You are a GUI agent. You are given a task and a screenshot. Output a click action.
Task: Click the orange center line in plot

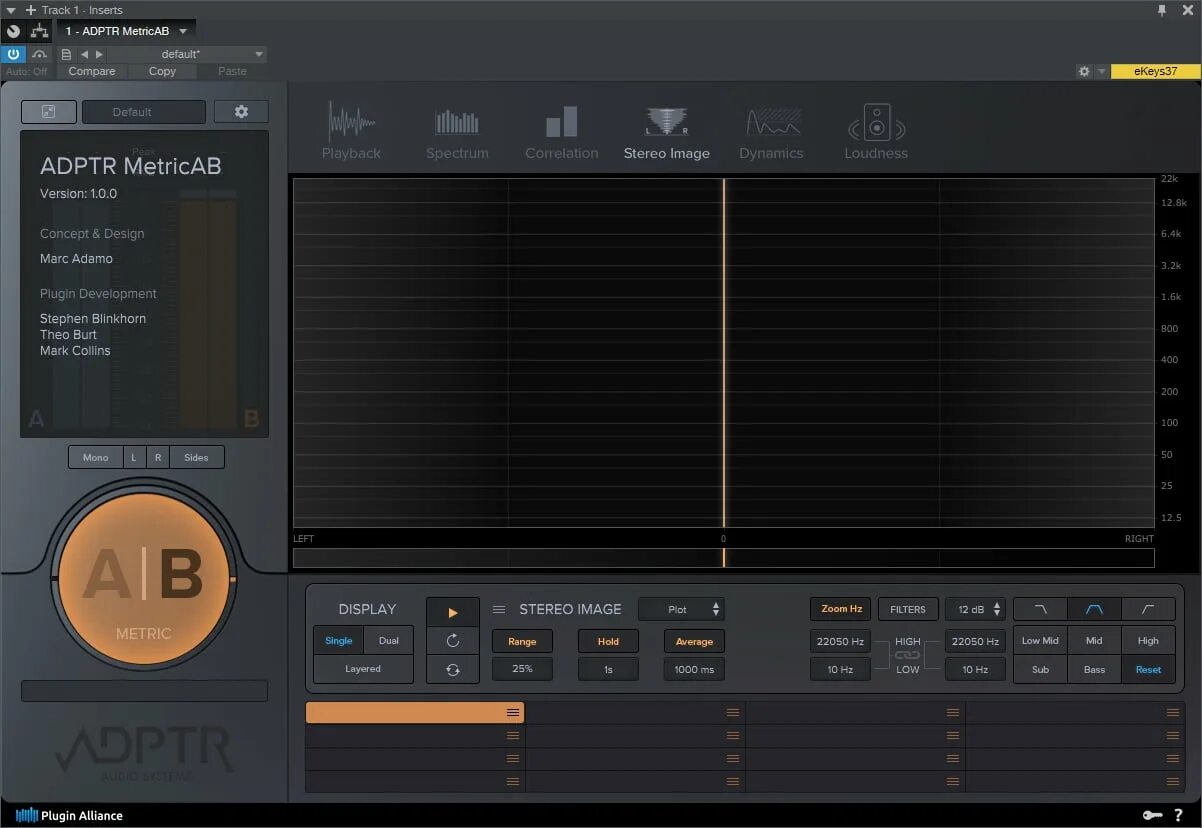[724, 352]
